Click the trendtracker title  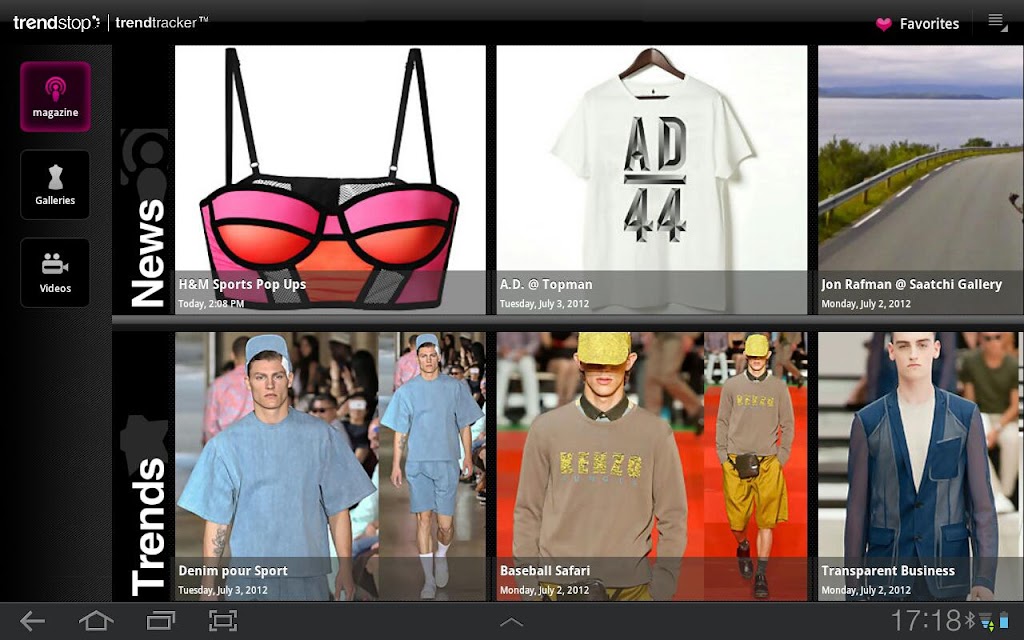(x=161, y=23)
